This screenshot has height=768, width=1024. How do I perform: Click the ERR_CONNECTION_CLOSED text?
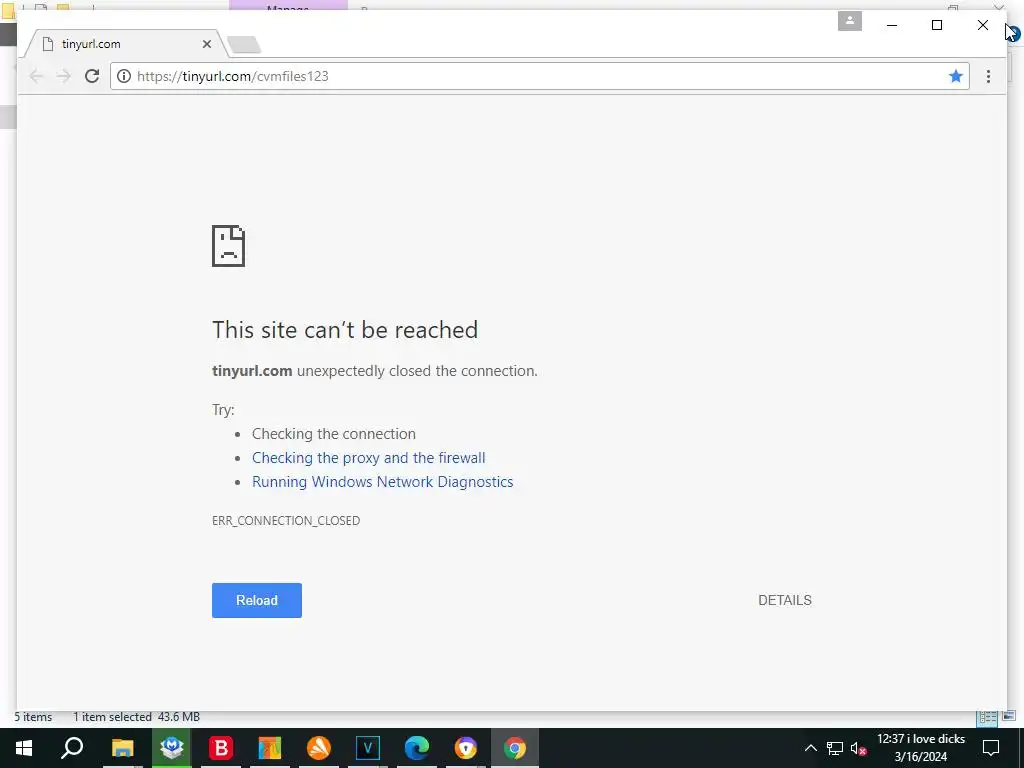click(x=286, y=520)
